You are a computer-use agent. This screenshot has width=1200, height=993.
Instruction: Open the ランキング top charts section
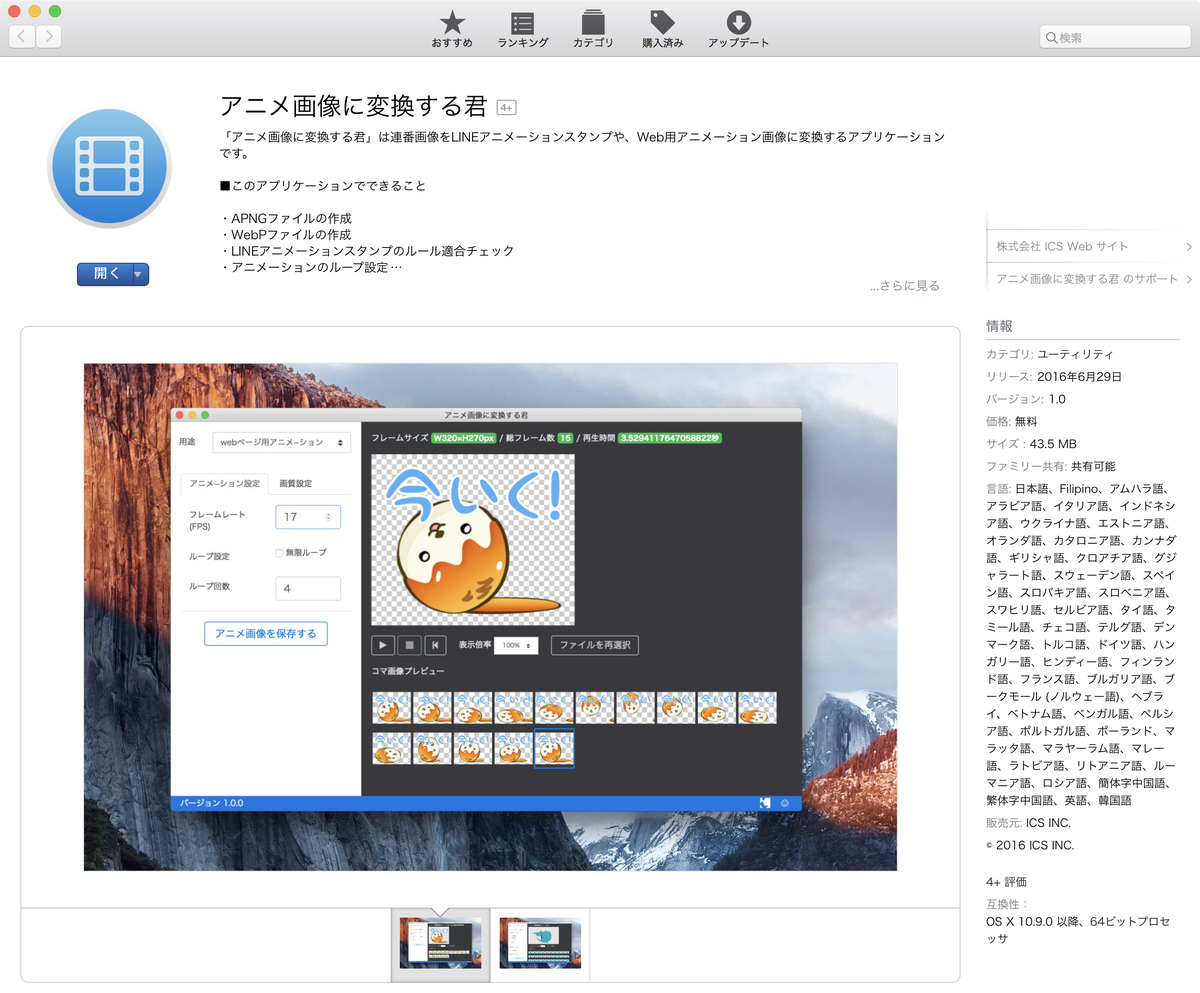[x=522, y=29]
